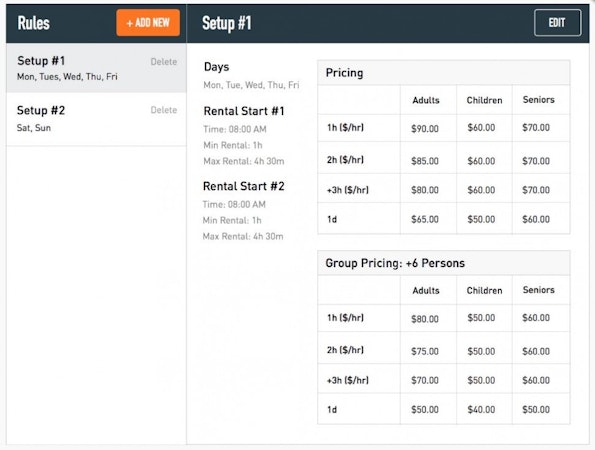Click the '1h ($/hr)' row label in Pricing
The width and height of the screenshot is (595, 450).
point(345,127)
